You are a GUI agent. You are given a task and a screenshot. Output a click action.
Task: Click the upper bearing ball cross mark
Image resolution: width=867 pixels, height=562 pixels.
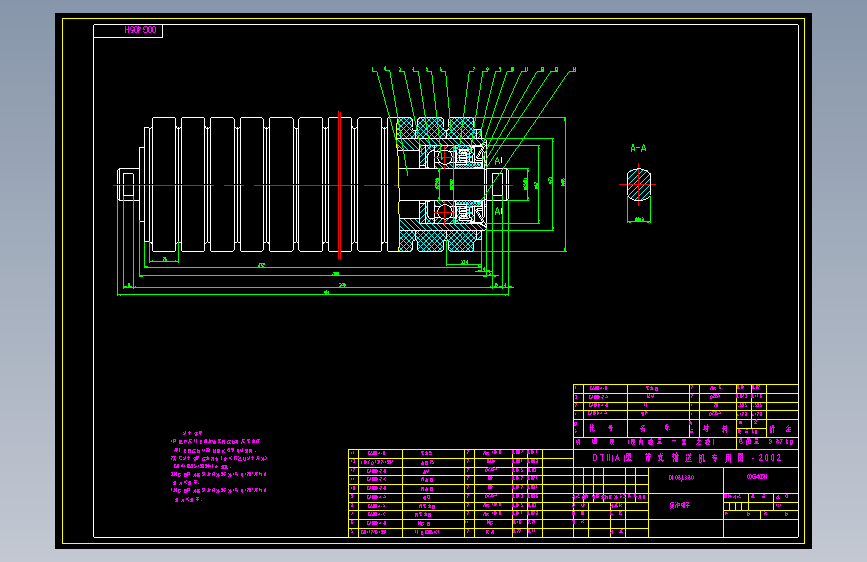pyautogui.click(x=445, y=158)
